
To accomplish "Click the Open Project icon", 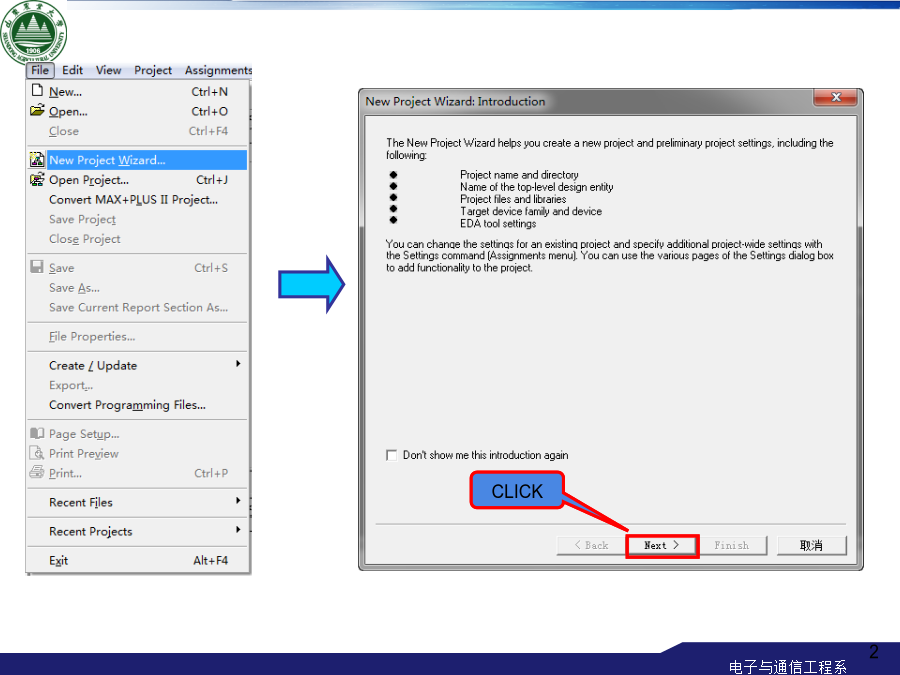I will pyautogui.click(x=37, y=179).
